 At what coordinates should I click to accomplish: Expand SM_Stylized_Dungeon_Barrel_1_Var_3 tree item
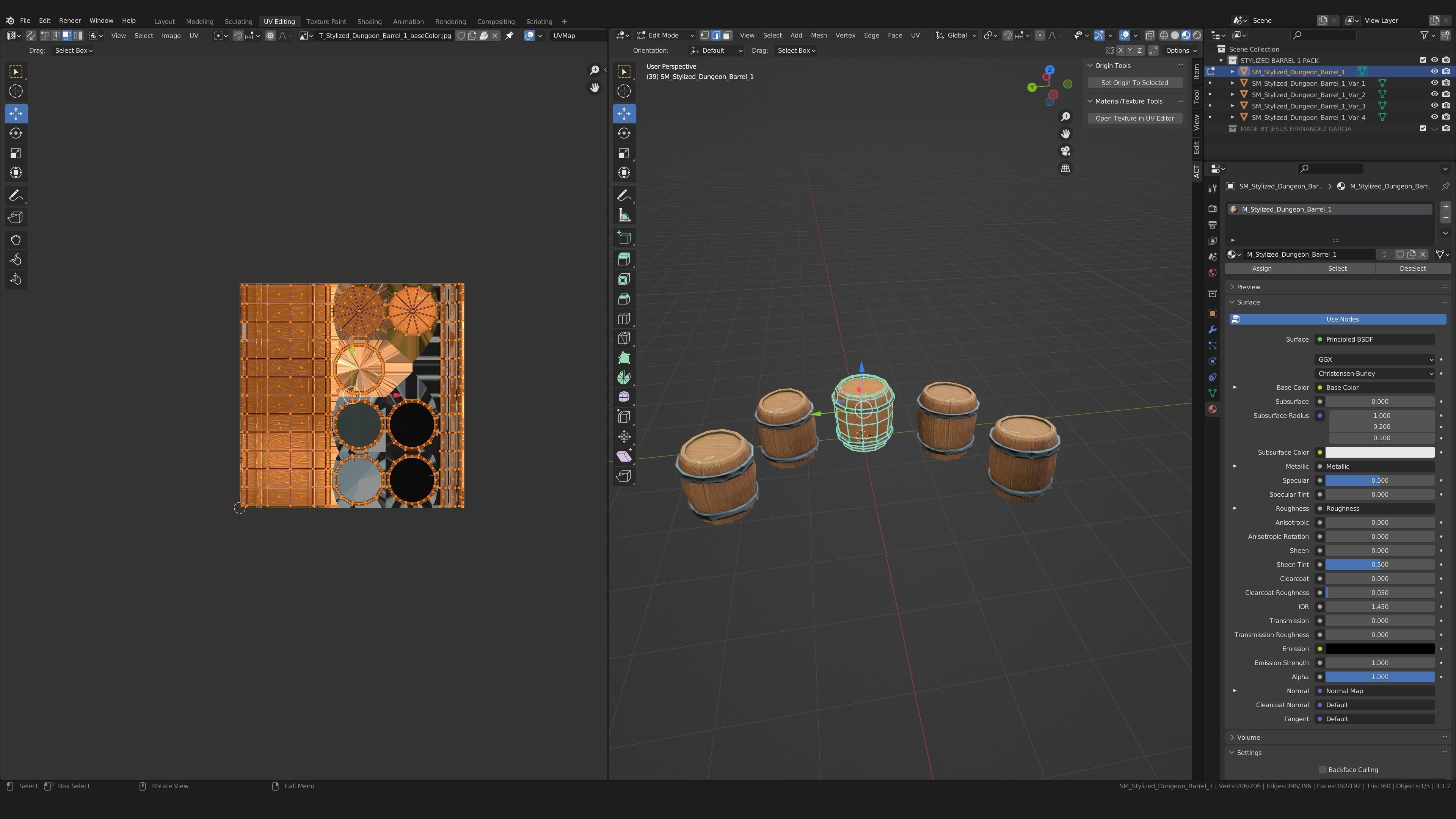click(1233, 106)
